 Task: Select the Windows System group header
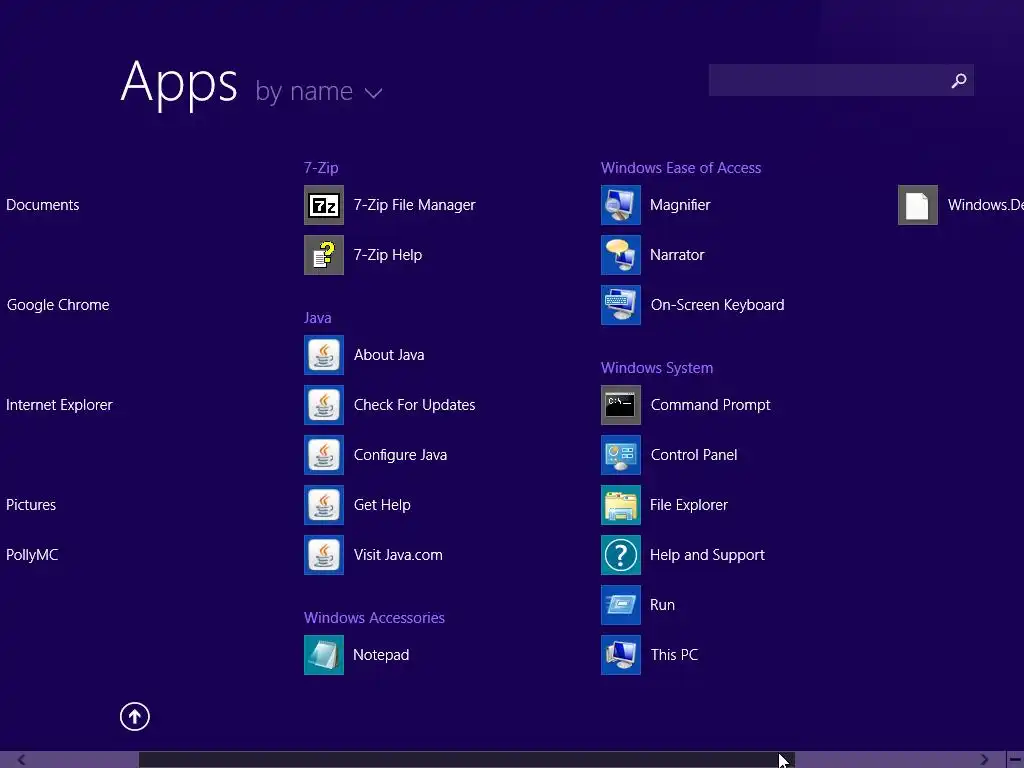[657, 368]
